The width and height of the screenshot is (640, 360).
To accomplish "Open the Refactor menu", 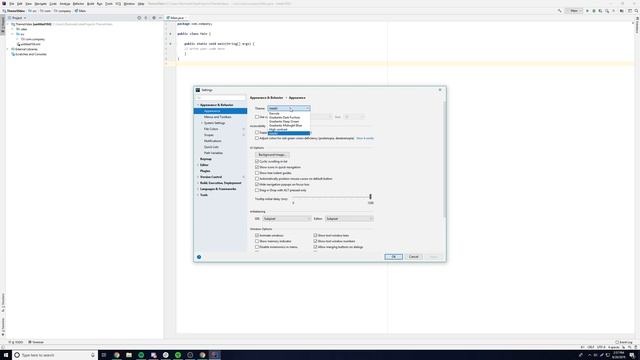I will [x=78, y=4].
